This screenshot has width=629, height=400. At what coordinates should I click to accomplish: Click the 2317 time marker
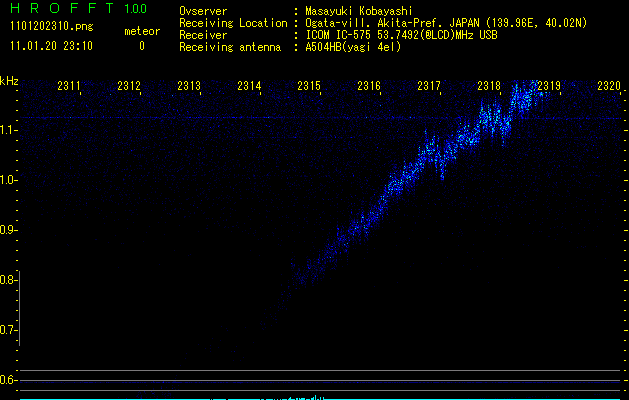[x=429, y=86]
